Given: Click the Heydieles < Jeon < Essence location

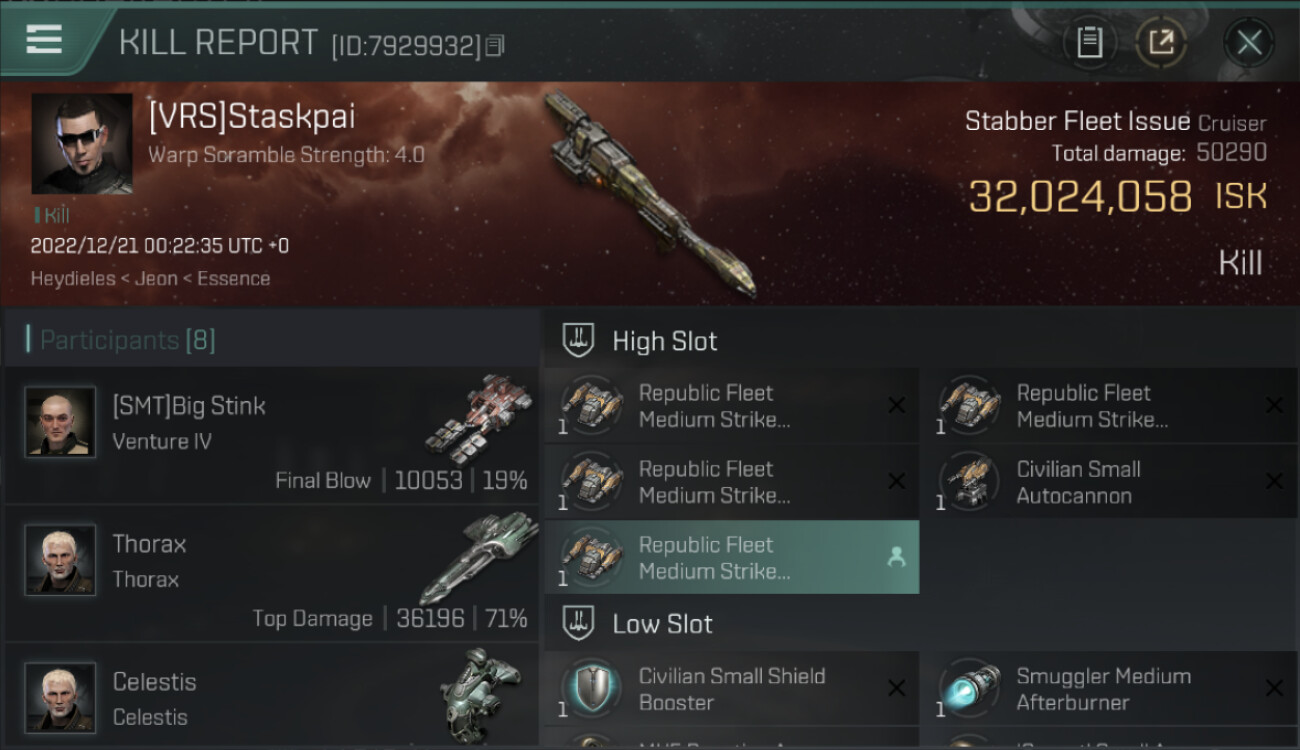Looking at the screenshot, I should pyautogui.click(x=151, y=279).
